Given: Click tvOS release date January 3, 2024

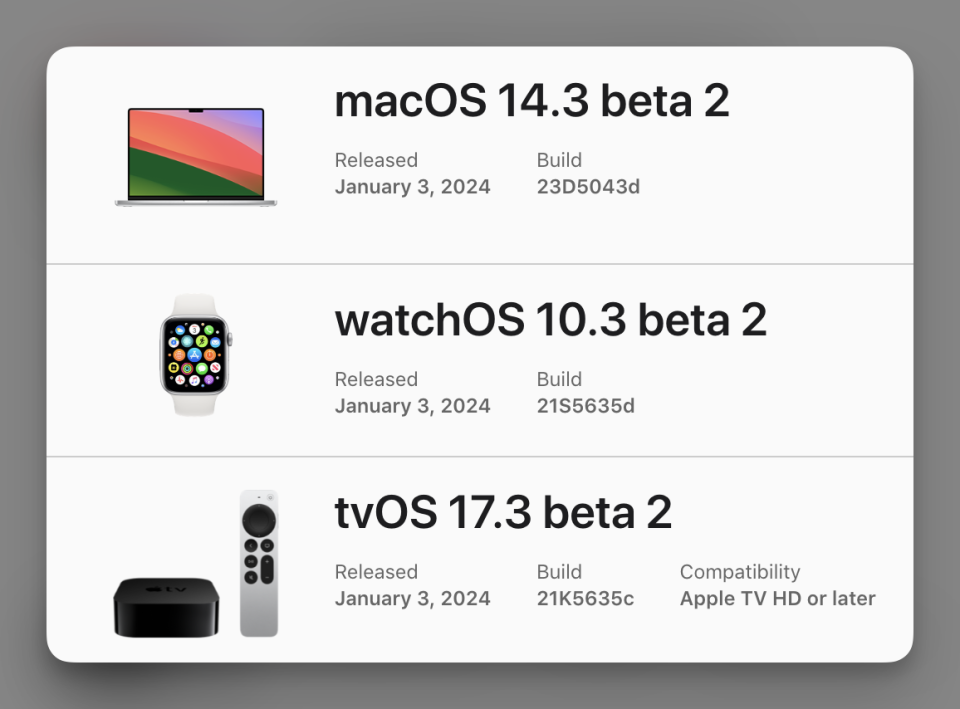Looking at the screenshot, I should pyautogui.click(x=413, y=598).
